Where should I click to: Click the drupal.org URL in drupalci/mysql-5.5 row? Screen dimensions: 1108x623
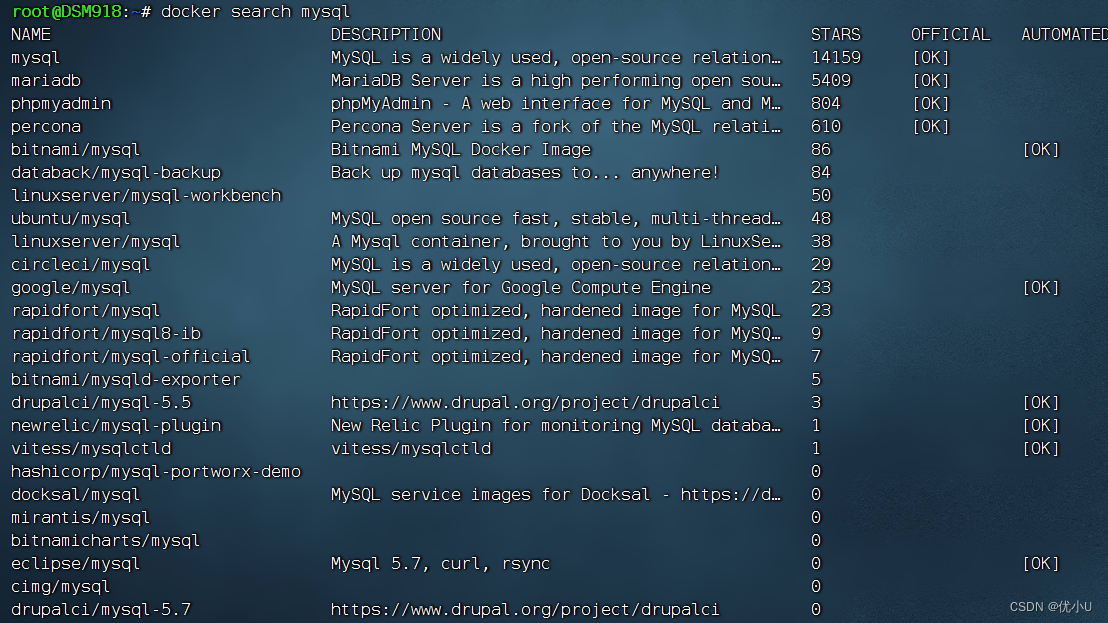pyautogui.click(x=525, y=403)
